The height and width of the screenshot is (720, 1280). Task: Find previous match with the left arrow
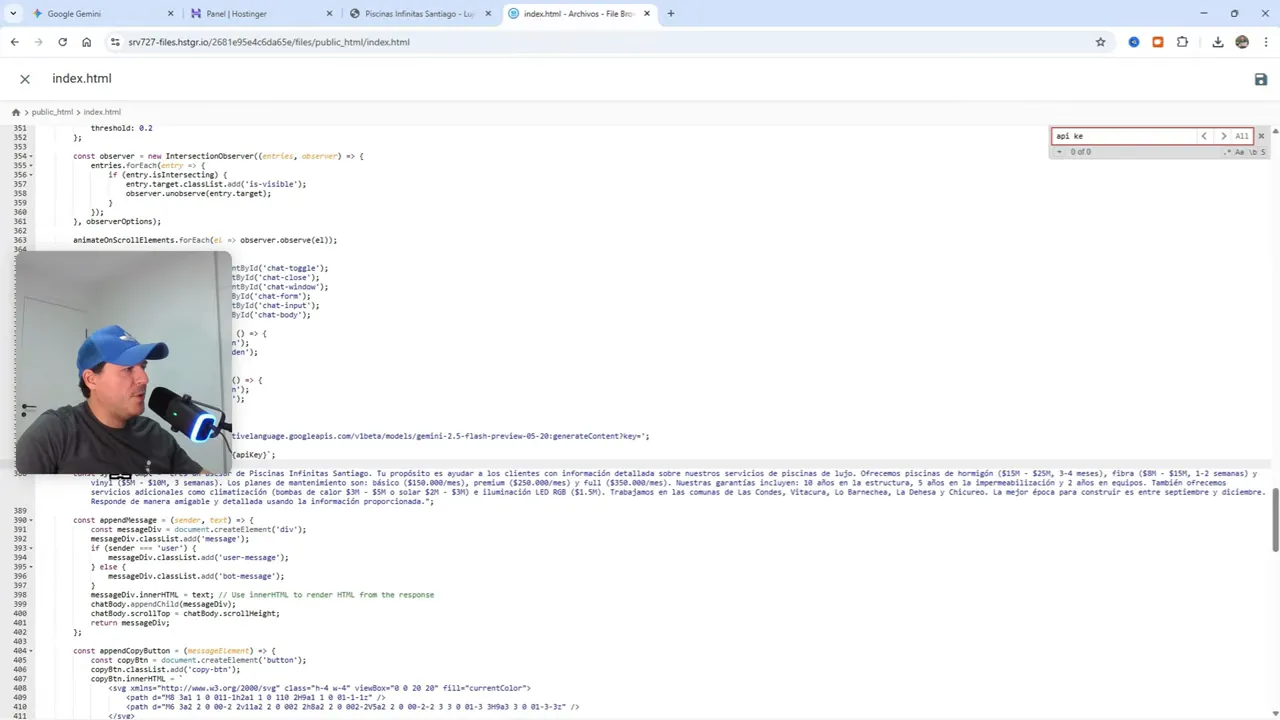1204,136
